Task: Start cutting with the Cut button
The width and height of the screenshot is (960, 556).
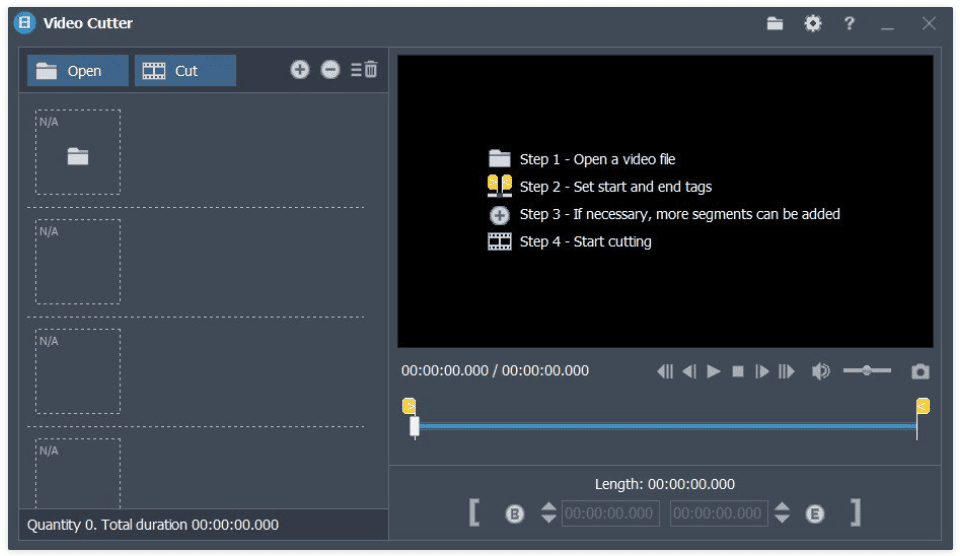Action: pos(185,71)
